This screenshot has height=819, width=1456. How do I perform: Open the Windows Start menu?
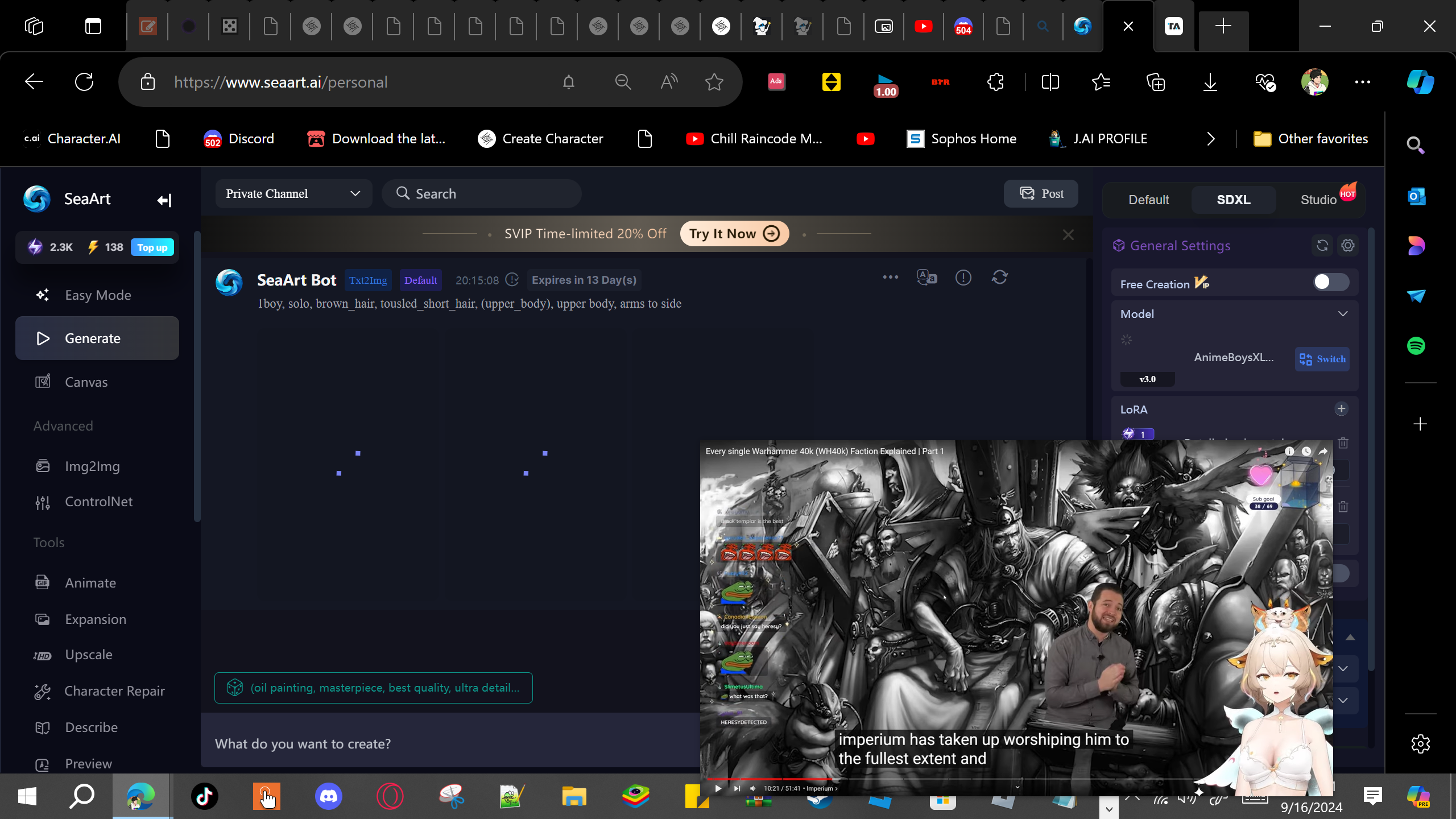pos(27,796)
